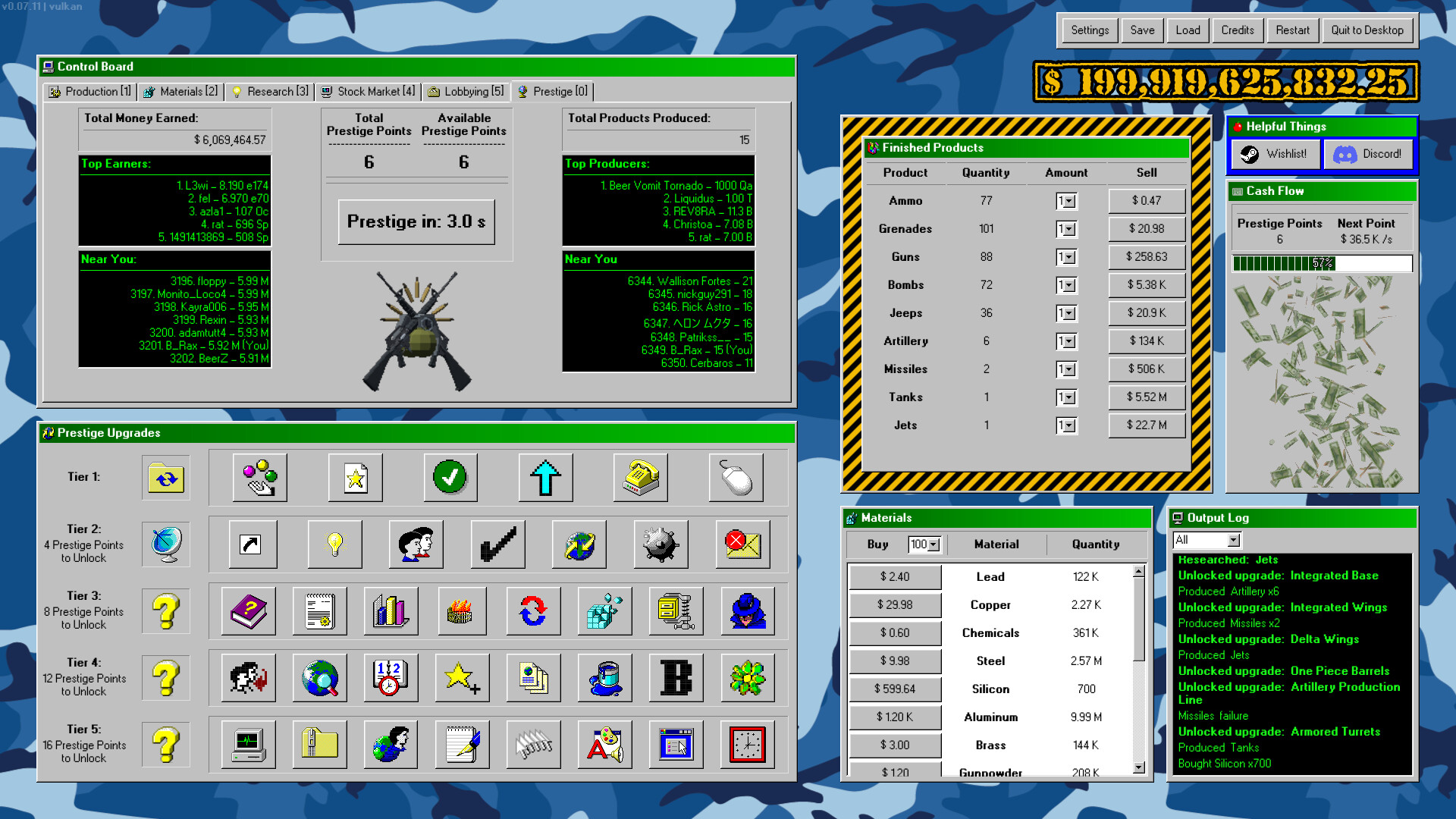Click the Cash Flow progress bar
Viewport: 1456px width, 819px height.
tap(1322, 263)
